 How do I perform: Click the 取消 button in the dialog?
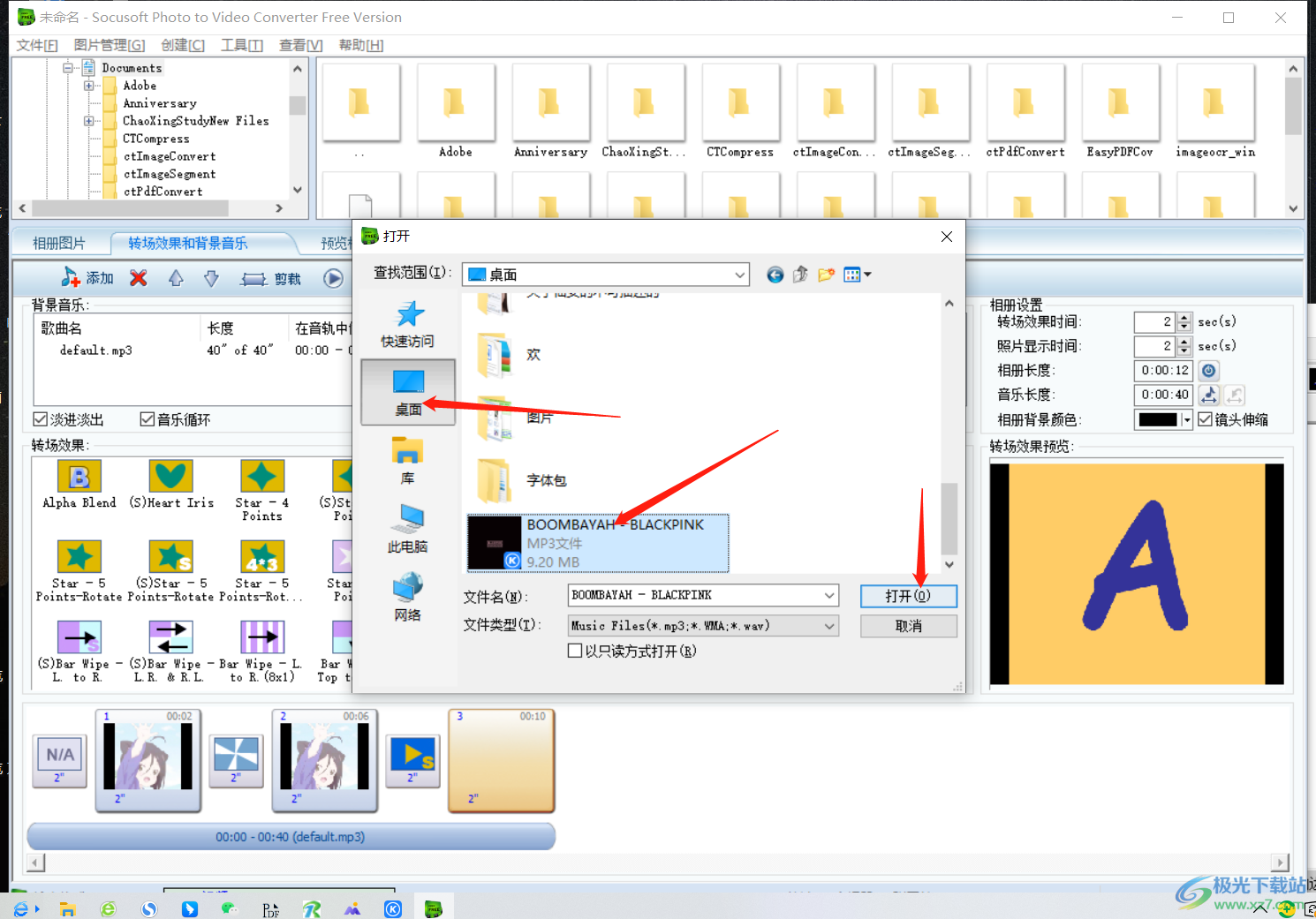[908, 626]
